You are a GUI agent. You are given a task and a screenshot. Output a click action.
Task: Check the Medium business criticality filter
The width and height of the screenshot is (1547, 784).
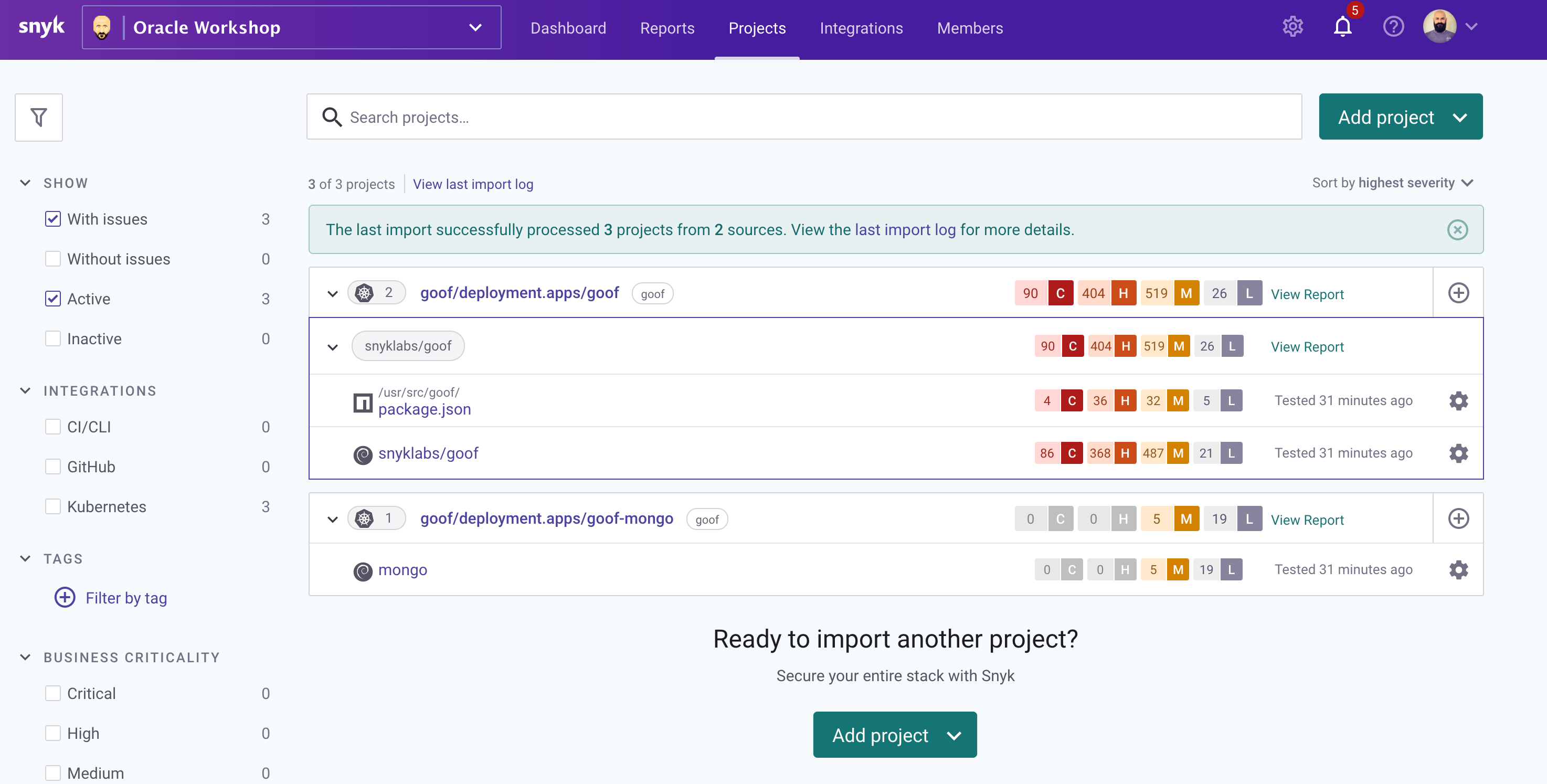click(x=53, y=773)
